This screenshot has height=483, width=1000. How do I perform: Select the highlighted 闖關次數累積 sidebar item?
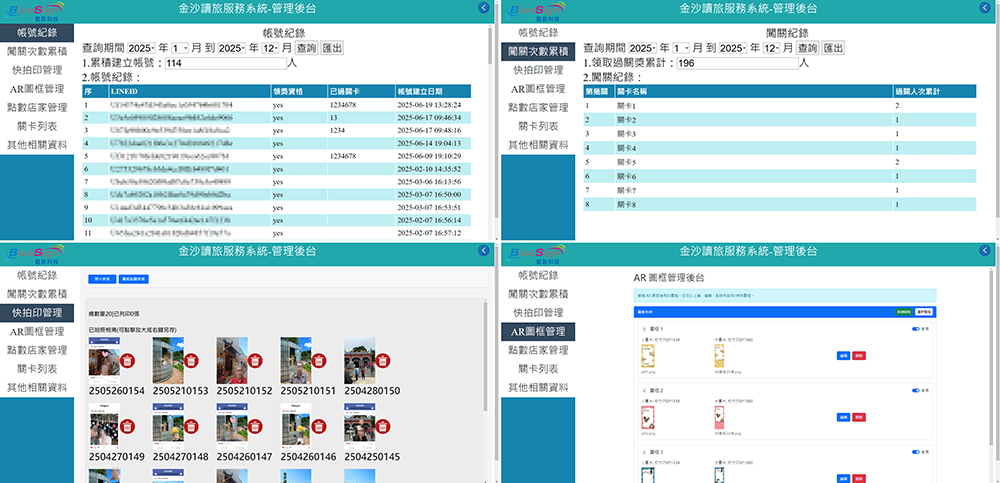[539, 51]
